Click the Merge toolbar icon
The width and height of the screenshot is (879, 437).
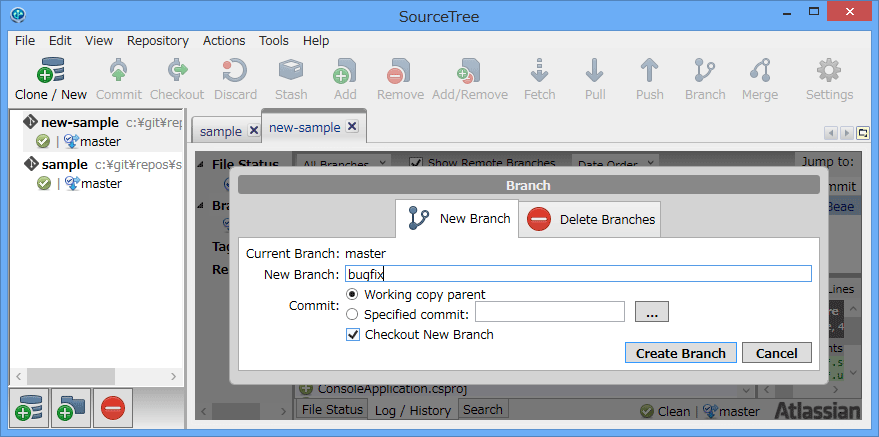tap(760, 71)
